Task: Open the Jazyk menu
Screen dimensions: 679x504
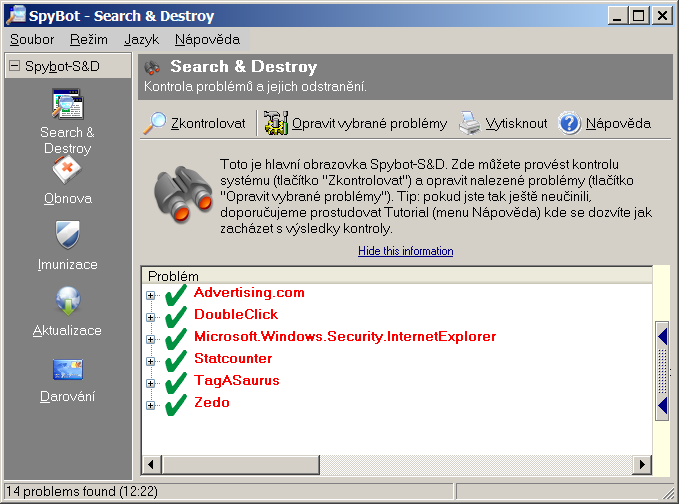Action: click(x=142, y=39)
